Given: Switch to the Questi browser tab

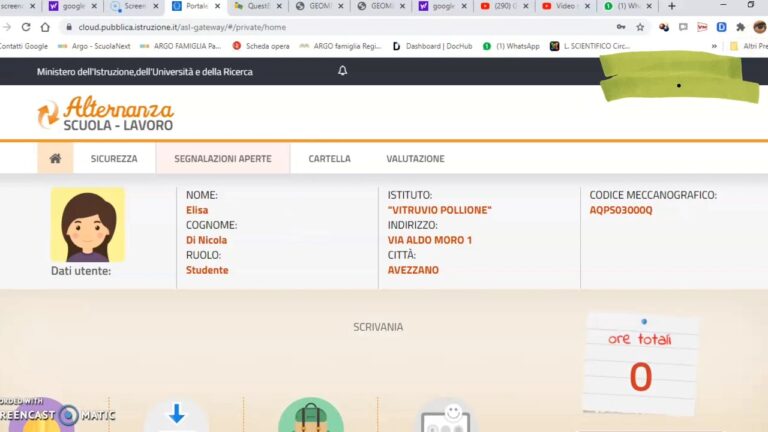Looking at the screenshot, I should [258, 6].
